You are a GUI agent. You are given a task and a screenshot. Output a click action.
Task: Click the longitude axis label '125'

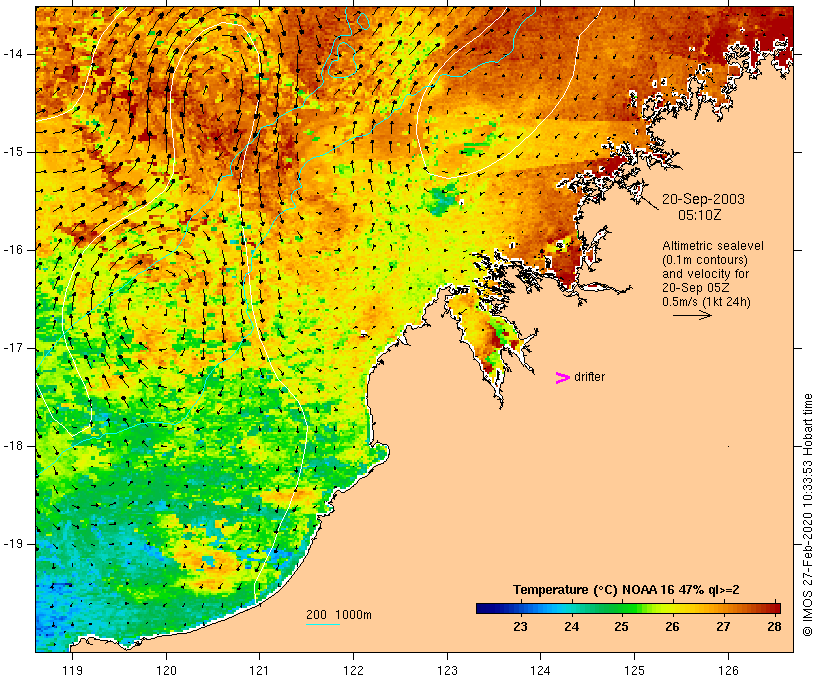click(x=634, y=670)
